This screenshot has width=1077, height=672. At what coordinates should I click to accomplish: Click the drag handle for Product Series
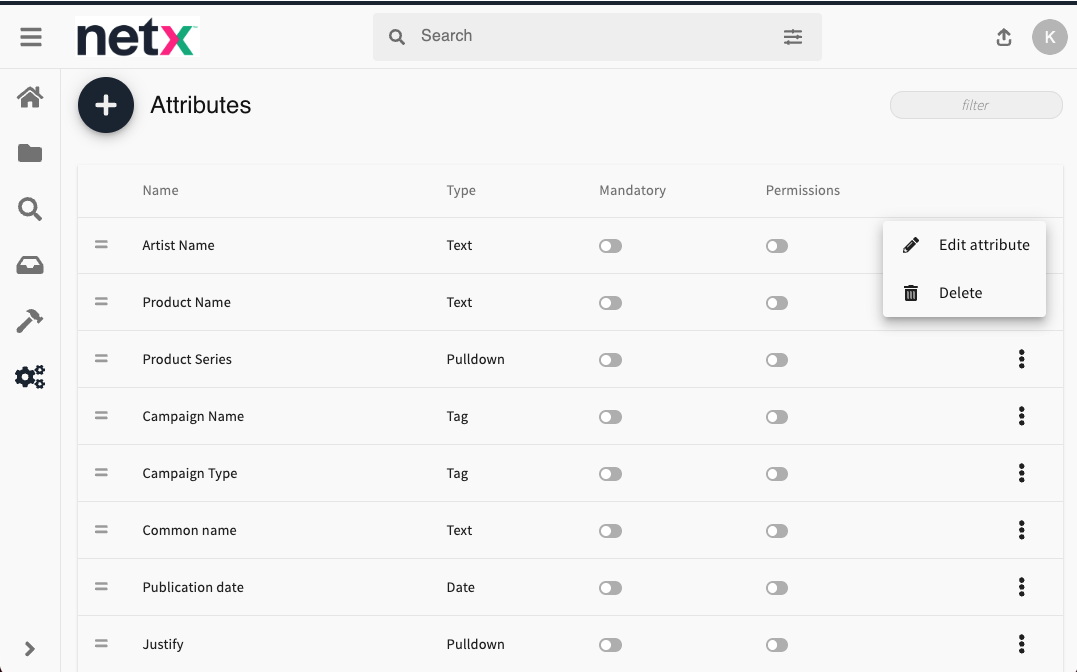tap(101, 359)
